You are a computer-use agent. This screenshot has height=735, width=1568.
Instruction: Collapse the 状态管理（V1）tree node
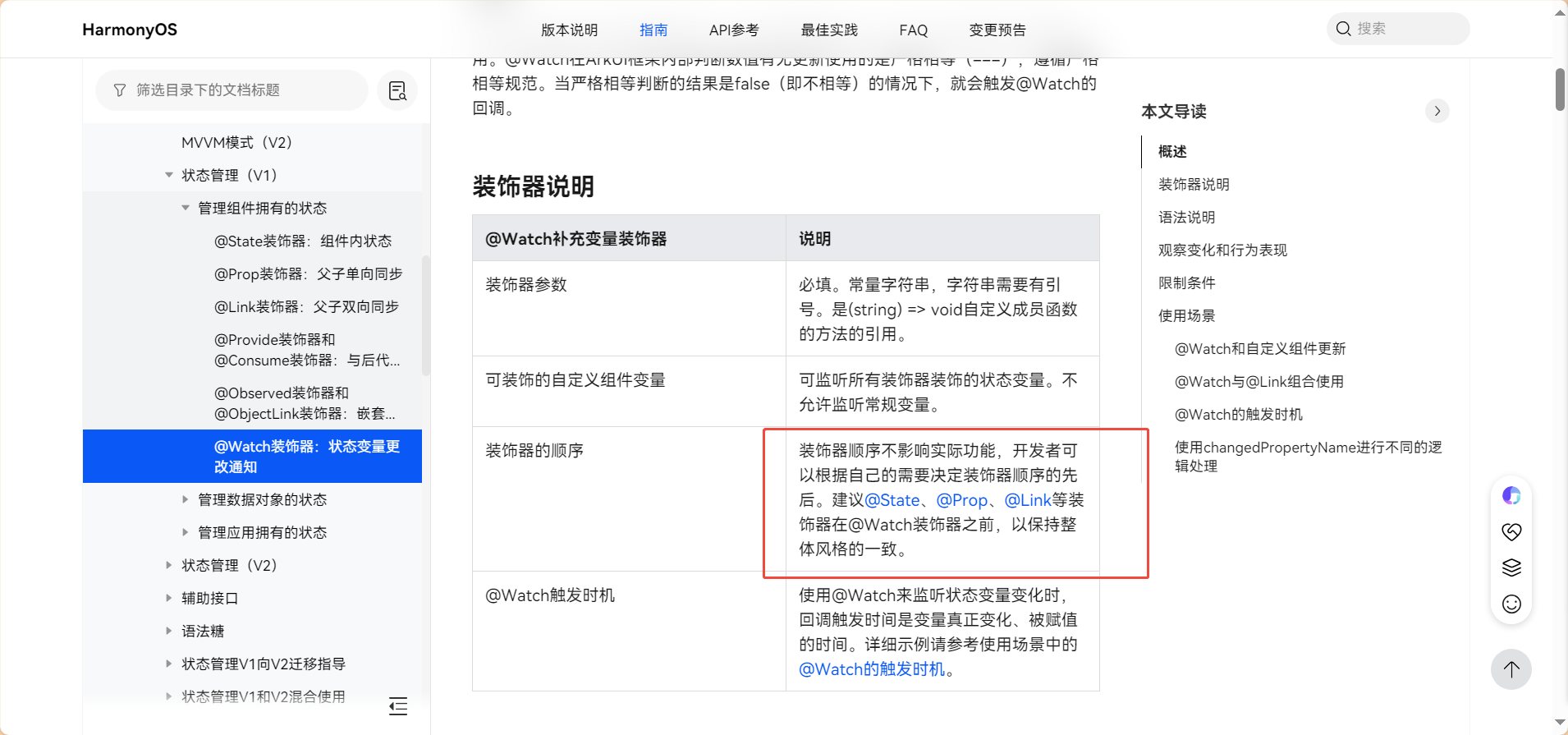point(169,175)
